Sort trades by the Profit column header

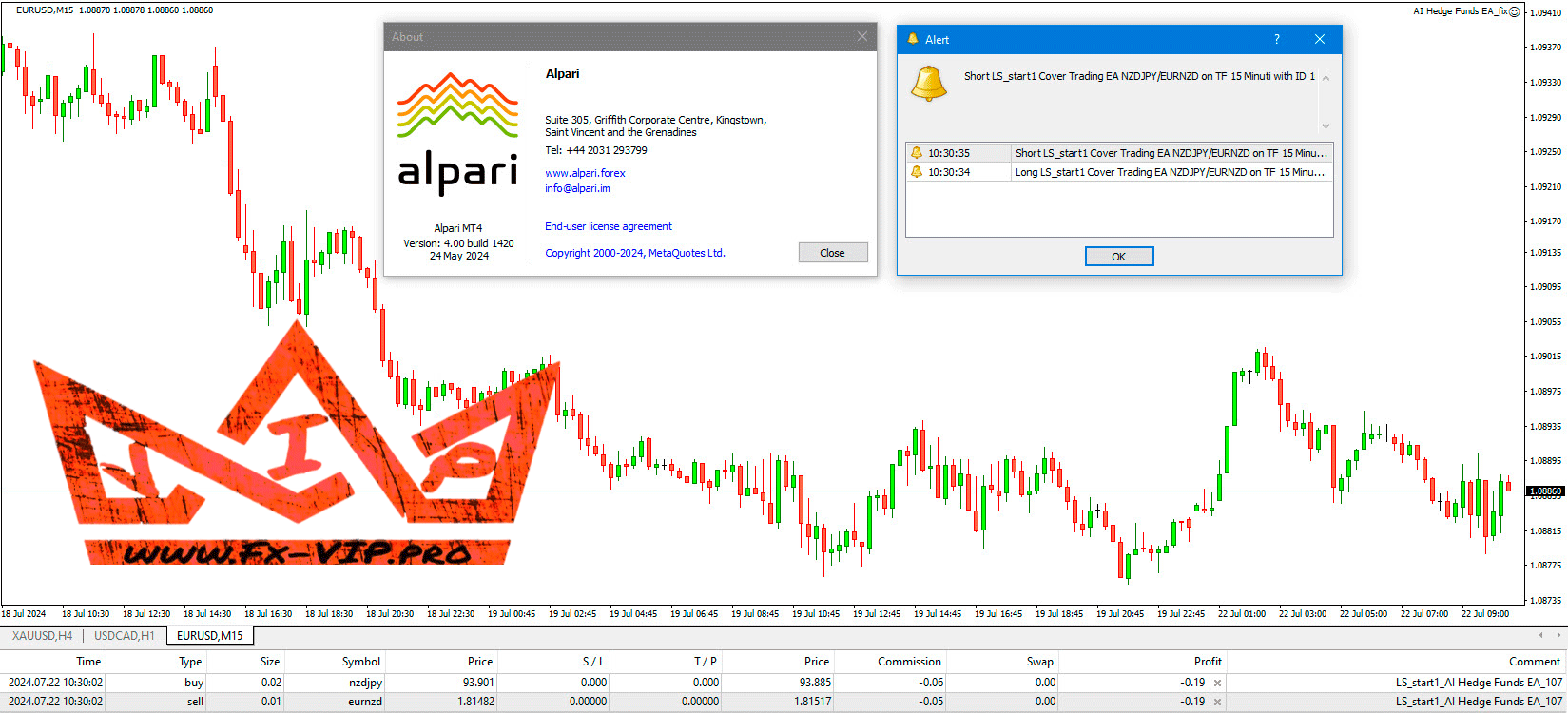tap(1207, 662)
